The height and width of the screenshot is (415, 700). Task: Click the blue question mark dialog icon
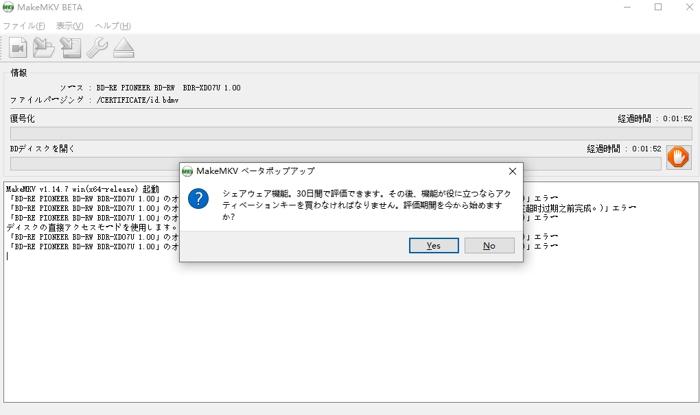tap(198, 199)
